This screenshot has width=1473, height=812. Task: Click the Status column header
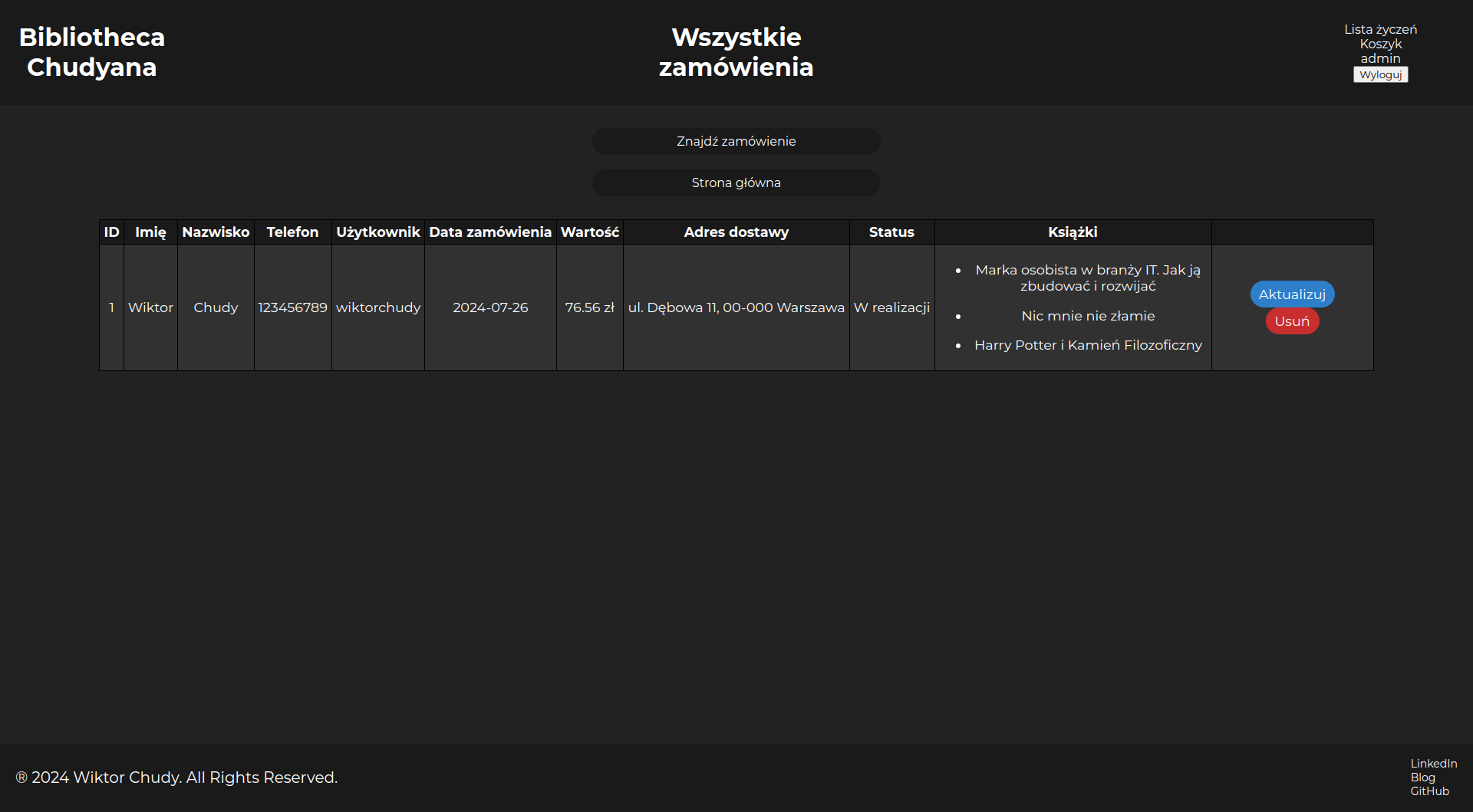891,232
